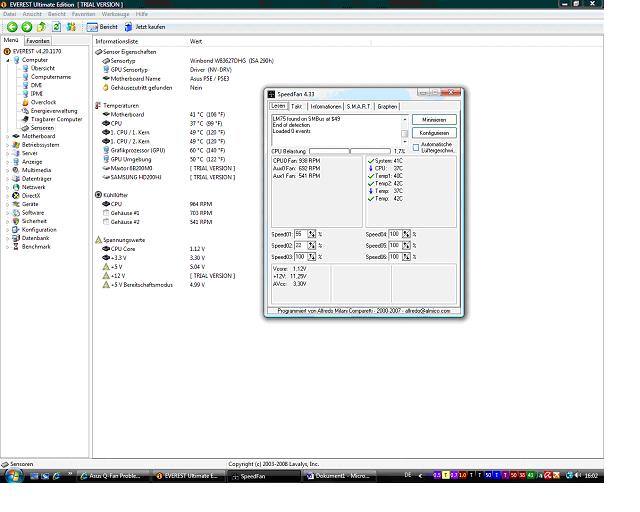
Task: Expand the Motherboard tree node
Action: coord(8,136)
